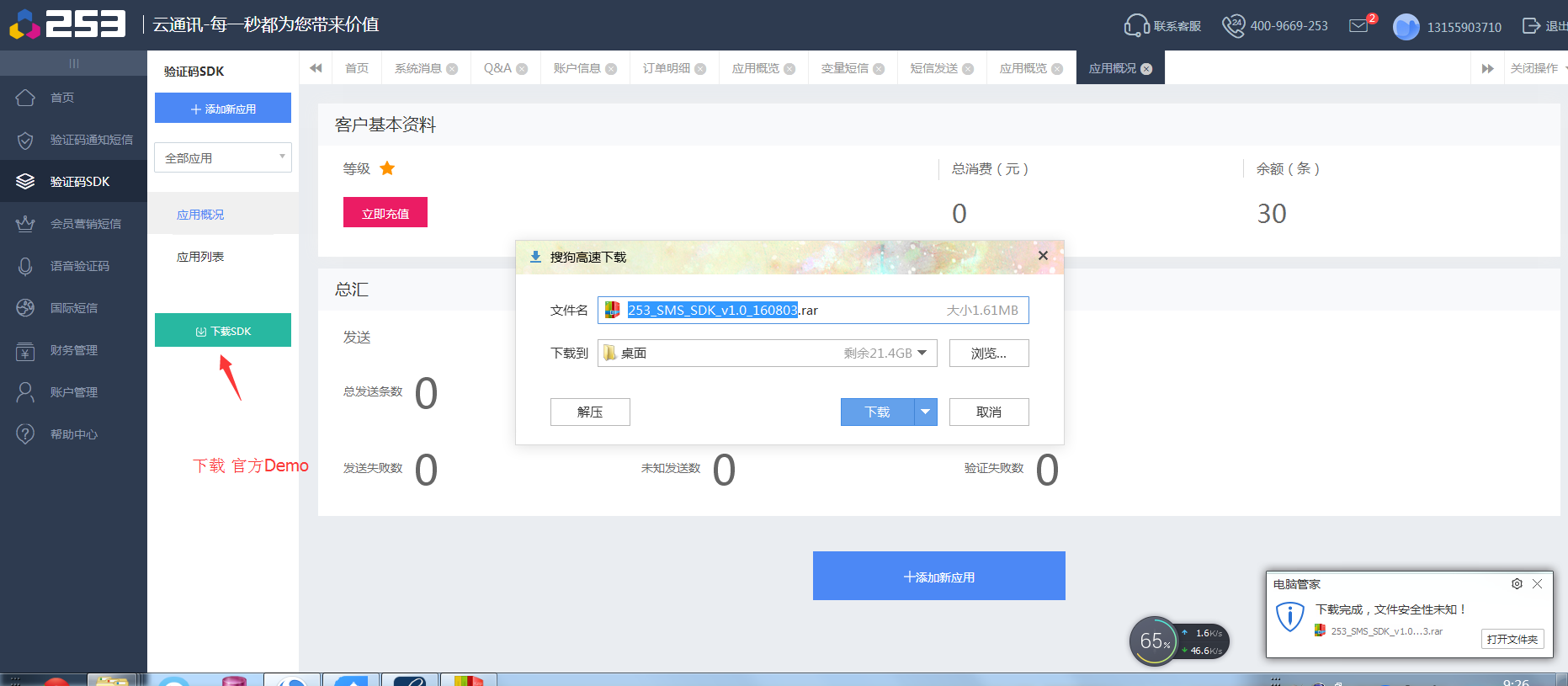Image resolution: width=1568 pixels, height=686 pixels.
Task: Click the orange level star icon
Action: pos(387,168)
